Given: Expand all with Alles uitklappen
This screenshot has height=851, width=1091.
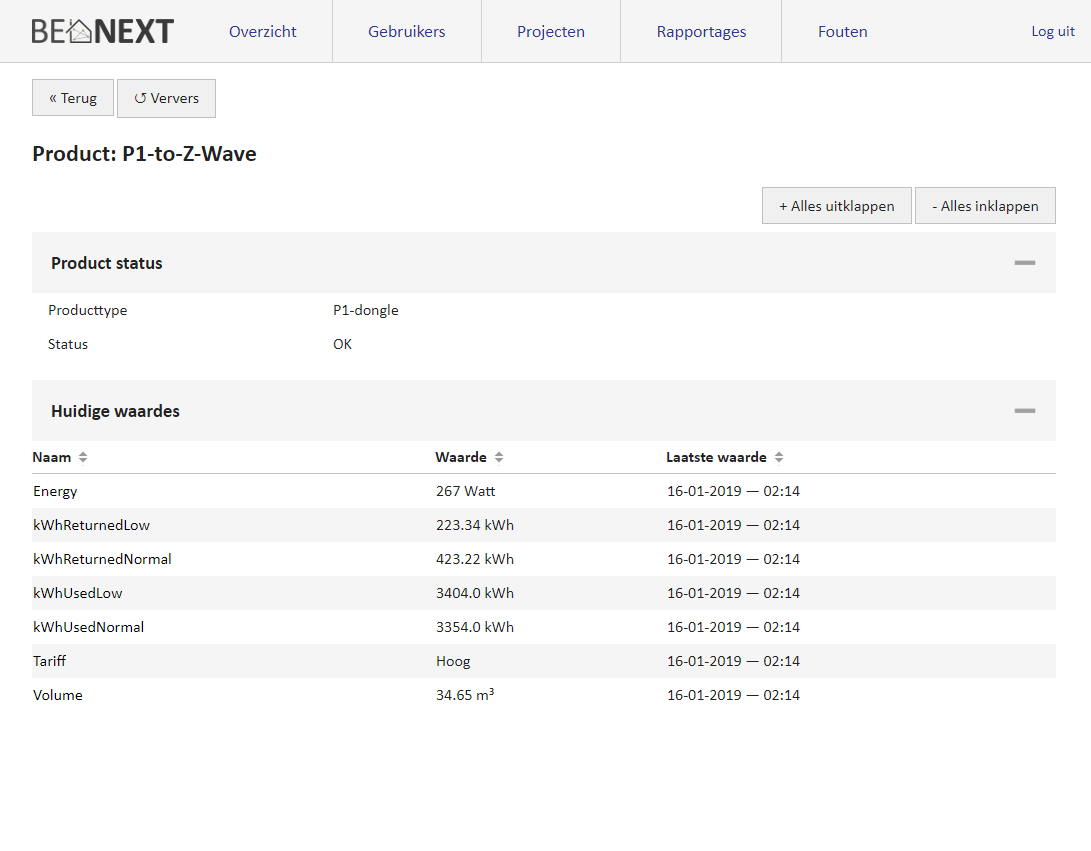Looking at the screenshot, I should [x=836, y=206].
